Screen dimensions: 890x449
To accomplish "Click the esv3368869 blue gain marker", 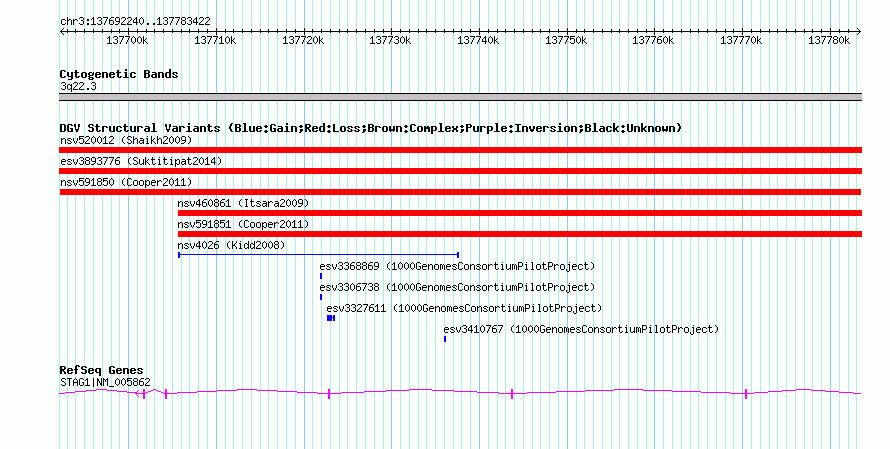I will tap(321, 276).
